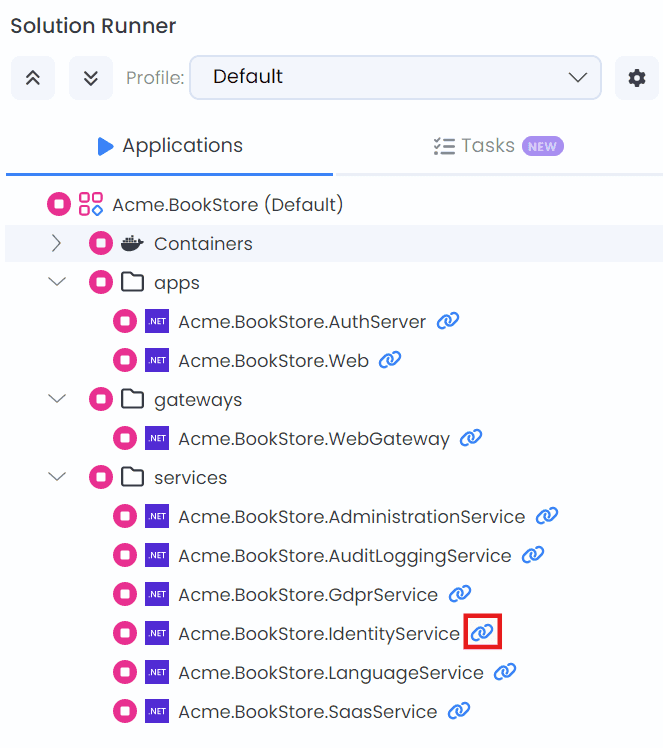Toggle run state of Containers group
663x748 pixels.
[101, 243]
